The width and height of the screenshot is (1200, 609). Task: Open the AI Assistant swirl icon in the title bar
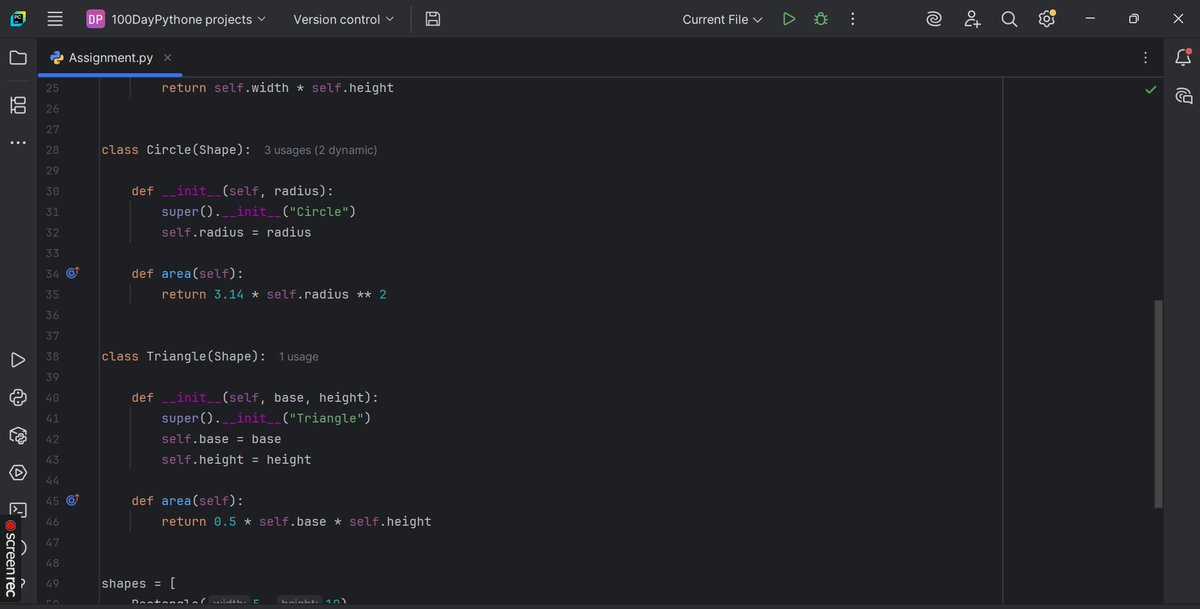[x=934, y=19]
